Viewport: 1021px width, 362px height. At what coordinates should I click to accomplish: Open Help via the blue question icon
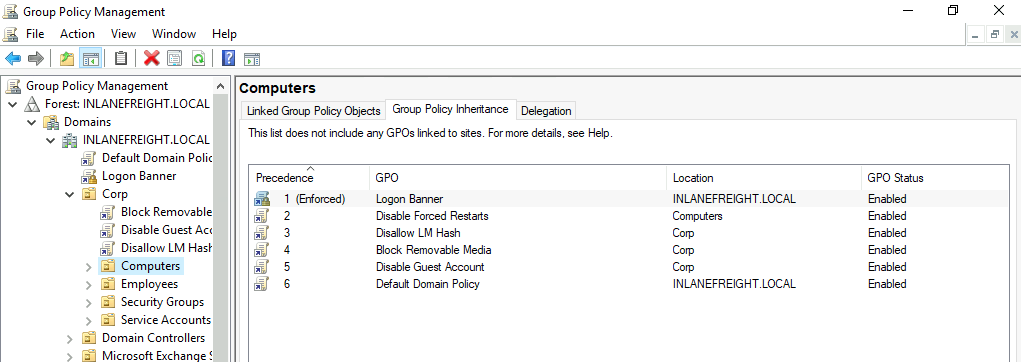229,59
